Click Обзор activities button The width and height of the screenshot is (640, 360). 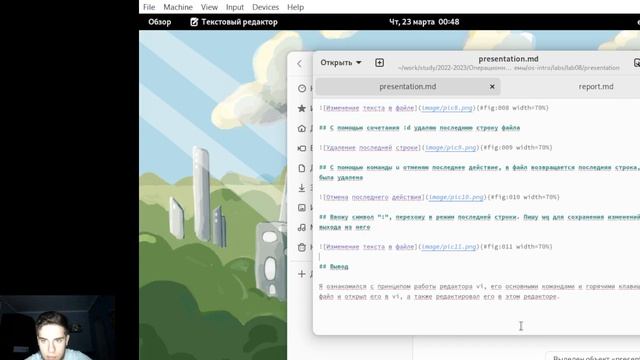[x=160, y=22]
